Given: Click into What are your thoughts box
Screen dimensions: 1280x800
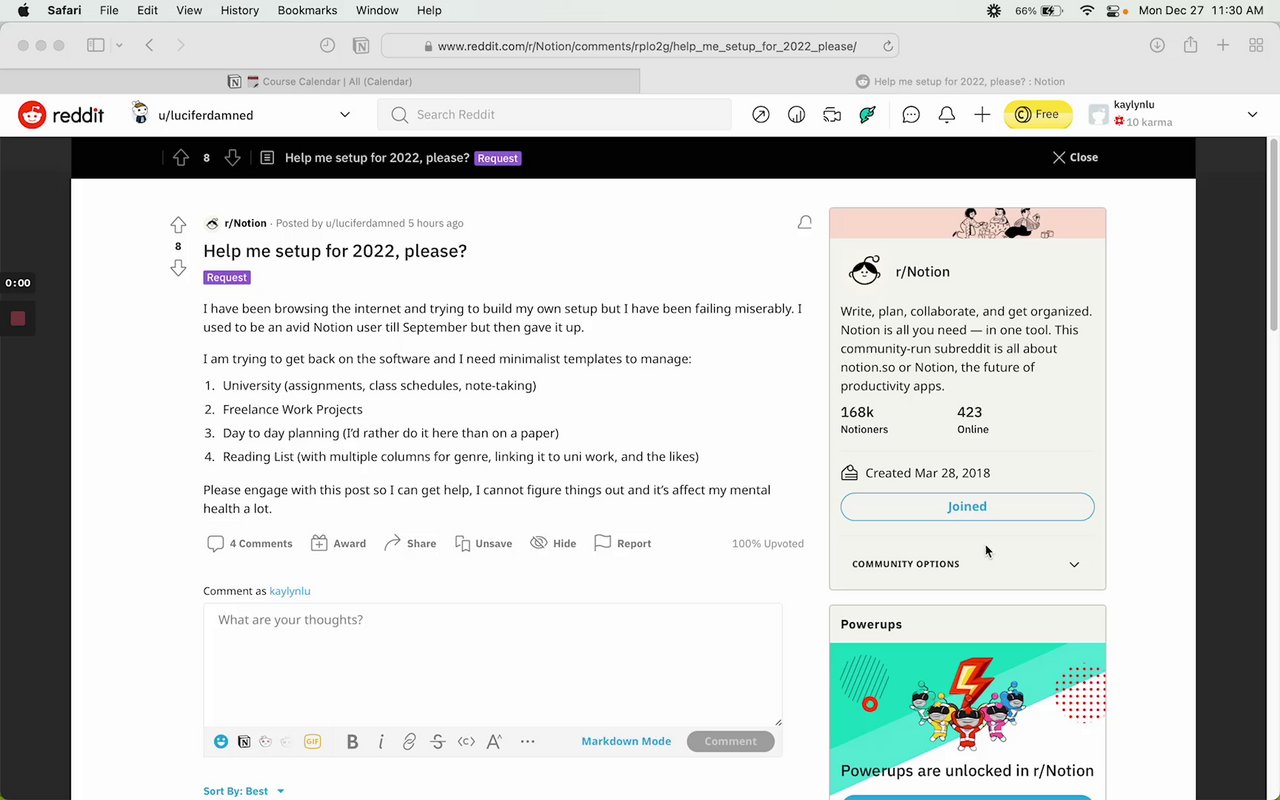Looking at the screenshot, I should (x=493, y=665).
